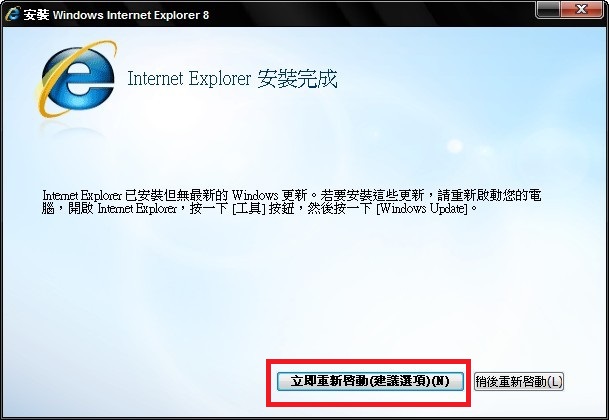Close the IE8 setup dialog with X
The width and height of the screenshot is (609, 420).
(581, 9)
